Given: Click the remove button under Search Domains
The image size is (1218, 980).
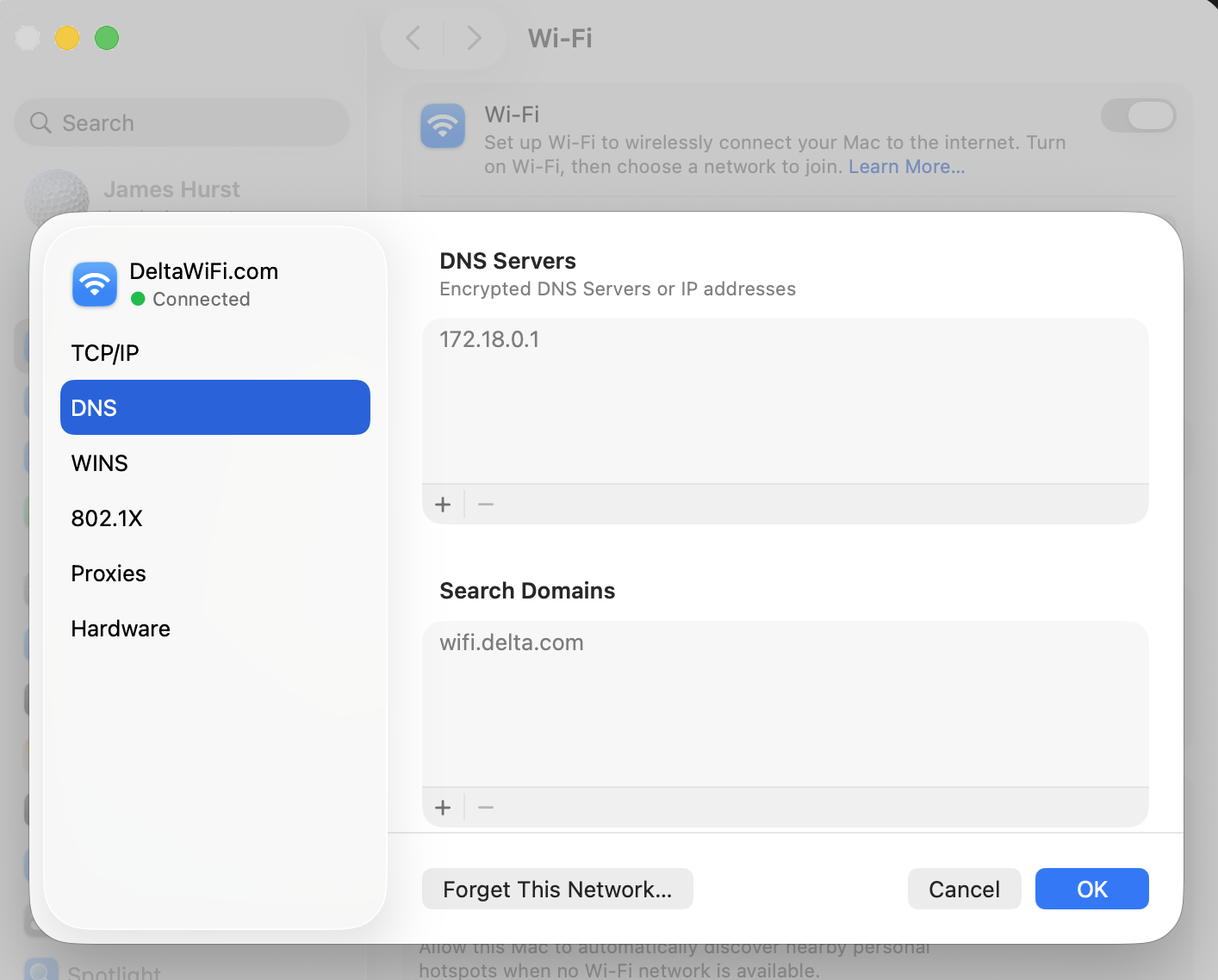Looking at the screenshot, I should click(485, 807).
